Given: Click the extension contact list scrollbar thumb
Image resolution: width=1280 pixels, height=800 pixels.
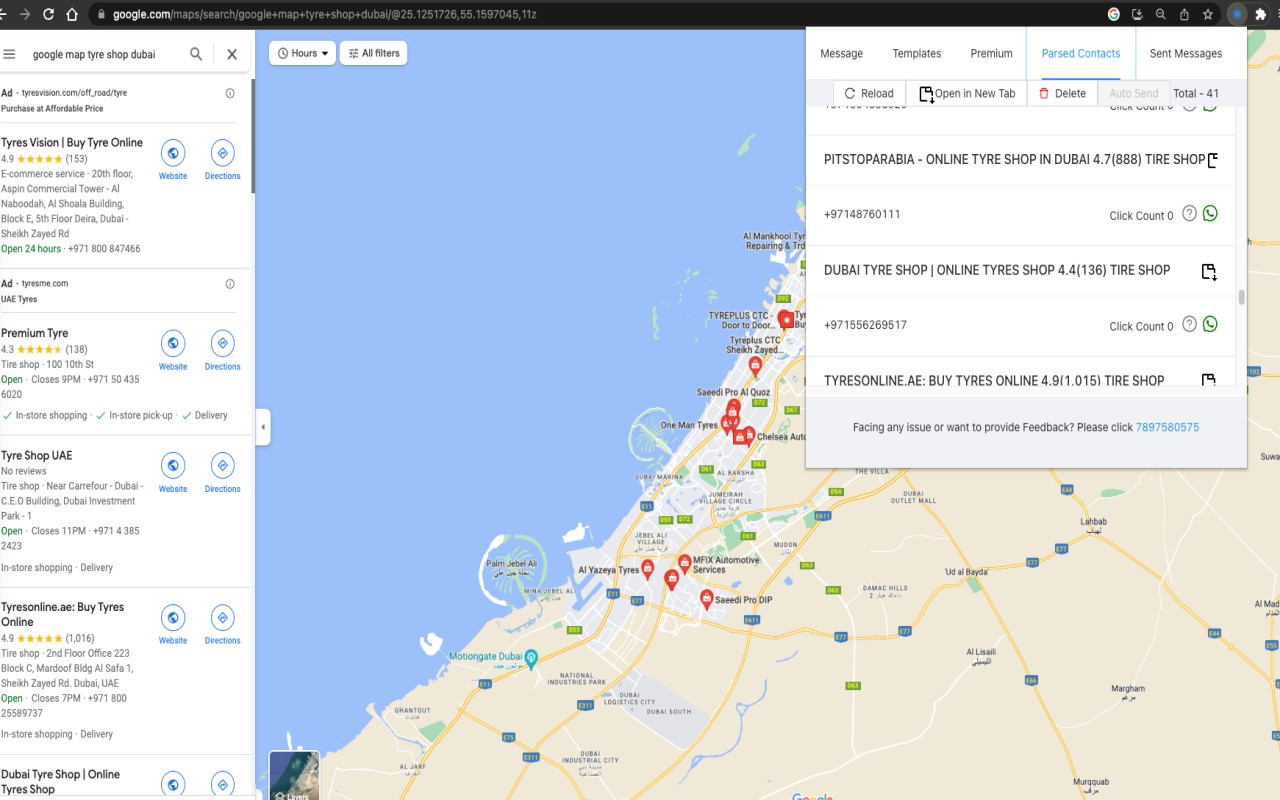Looking at the screenshot, I should tap(1242, 297).
